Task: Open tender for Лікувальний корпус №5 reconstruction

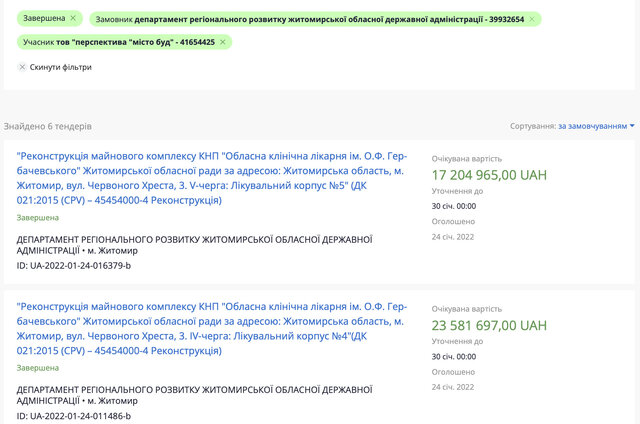Action: (x=212, y=178)
